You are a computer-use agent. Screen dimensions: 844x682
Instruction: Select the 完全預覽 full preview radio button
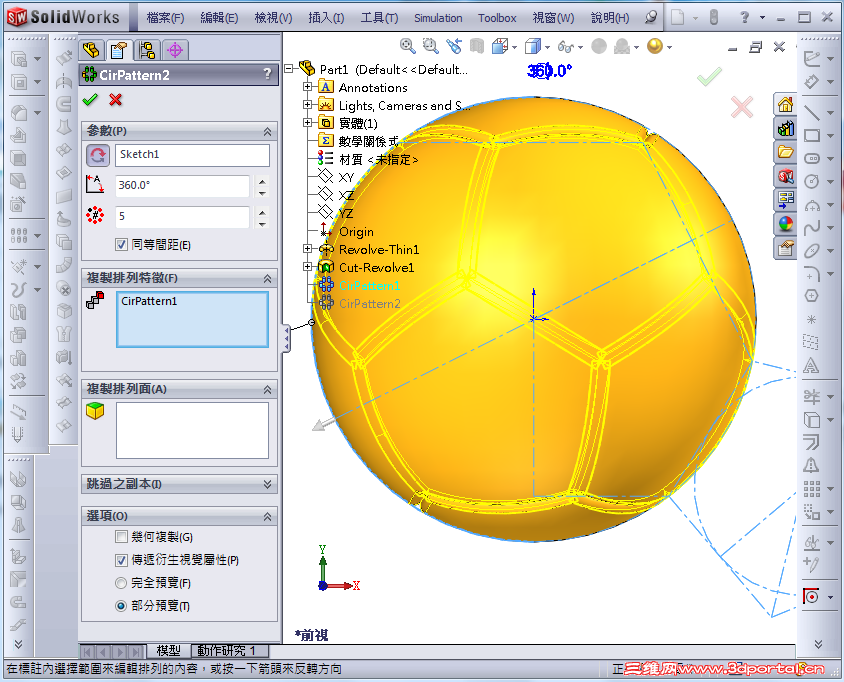coord(121,583)
